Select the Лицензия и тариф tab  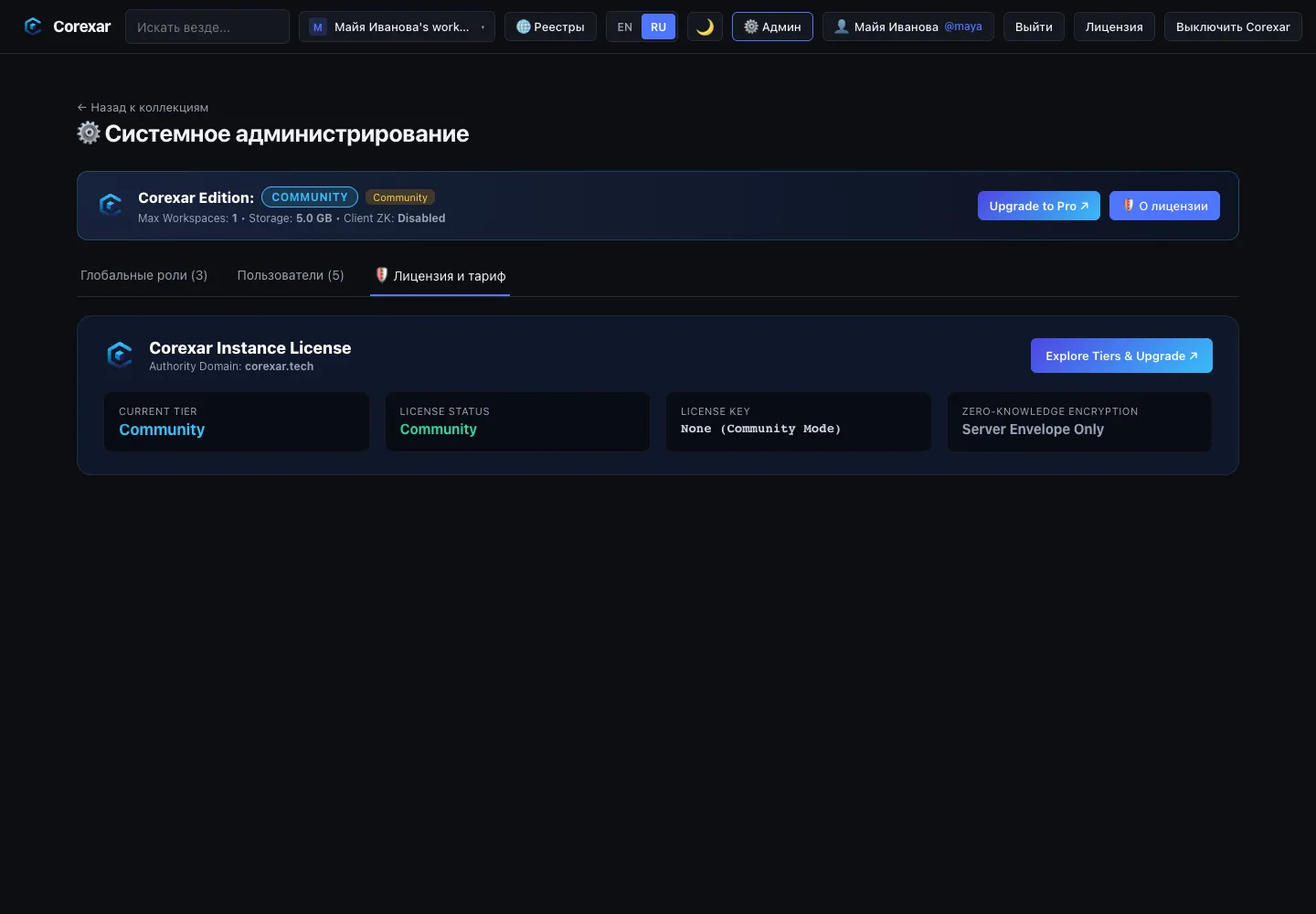(440, 276)
